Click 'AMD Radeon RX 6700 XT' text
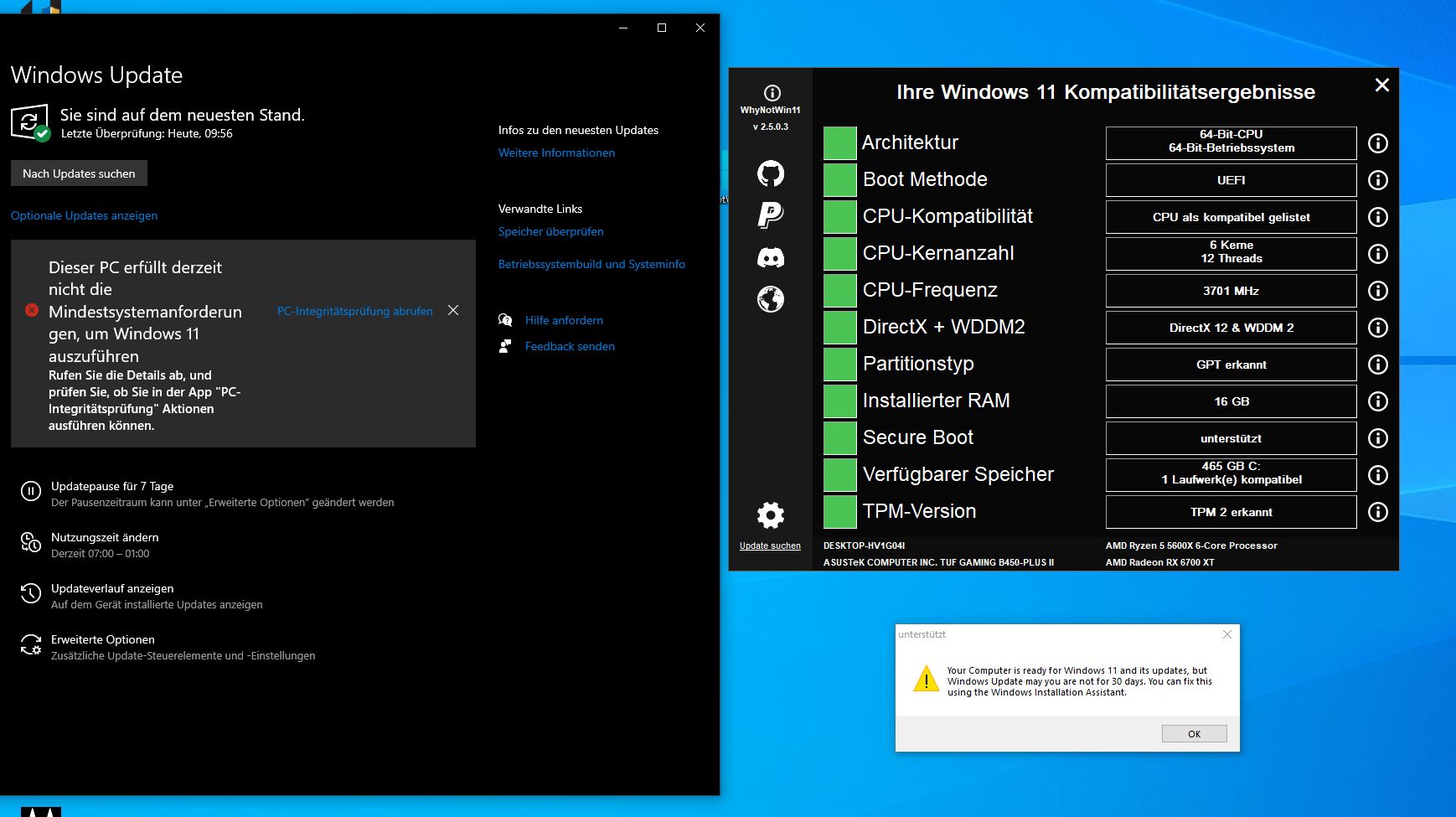This screenshot has height=817, width=1456. pos(1159,562)
